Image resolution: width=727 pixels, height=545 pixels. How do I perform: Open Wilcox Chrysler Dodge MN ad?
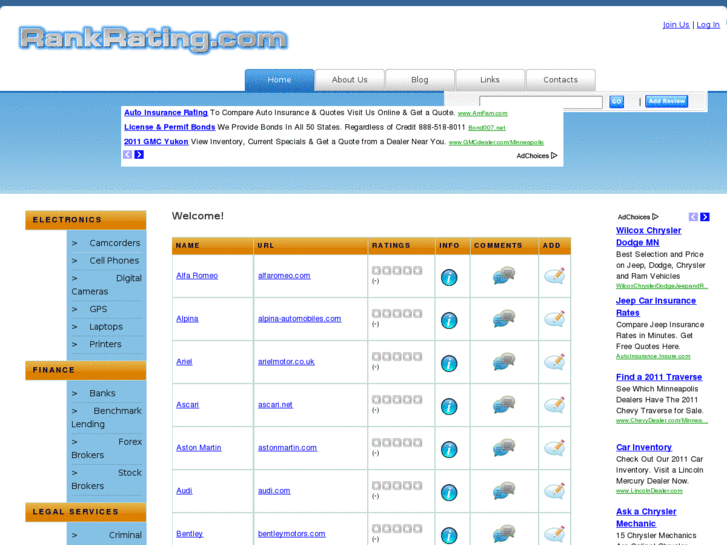(x=648, y=236)
